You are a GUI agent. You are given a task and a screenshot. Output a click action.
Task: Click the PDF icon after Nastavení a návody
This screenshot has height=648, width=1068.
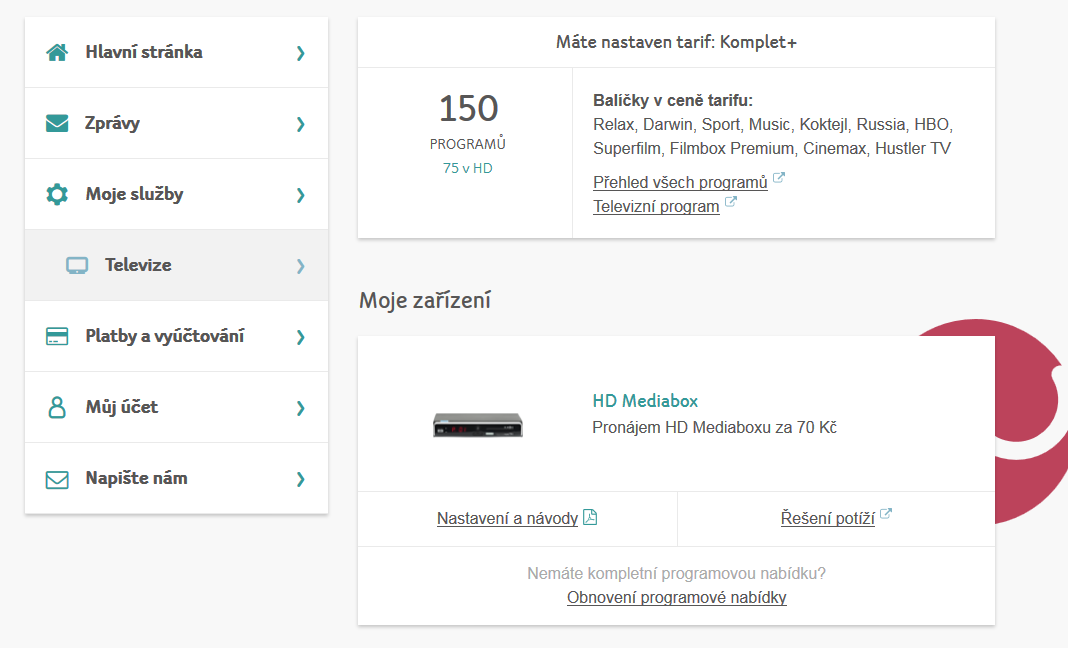pyautogui.click(x=591, y=517)
